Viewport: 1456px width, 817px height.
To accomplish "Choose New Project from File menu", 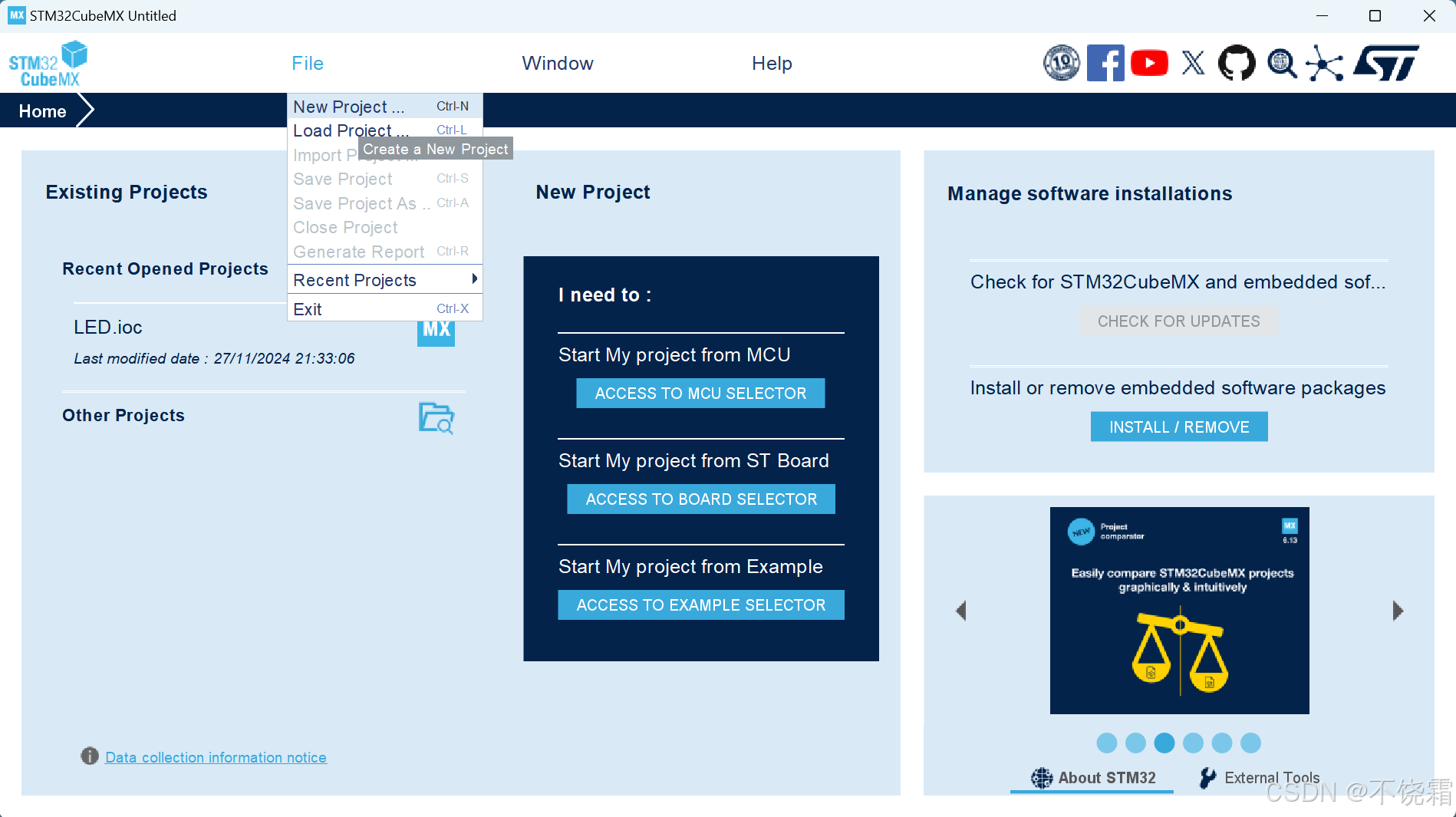I will click(x=384, y=106).
